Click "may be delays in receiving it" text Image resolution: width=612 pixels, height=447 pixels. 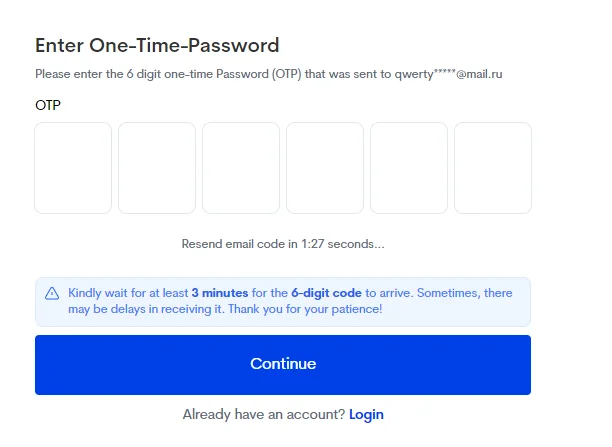pyautogui.click(x=145, y=309)
